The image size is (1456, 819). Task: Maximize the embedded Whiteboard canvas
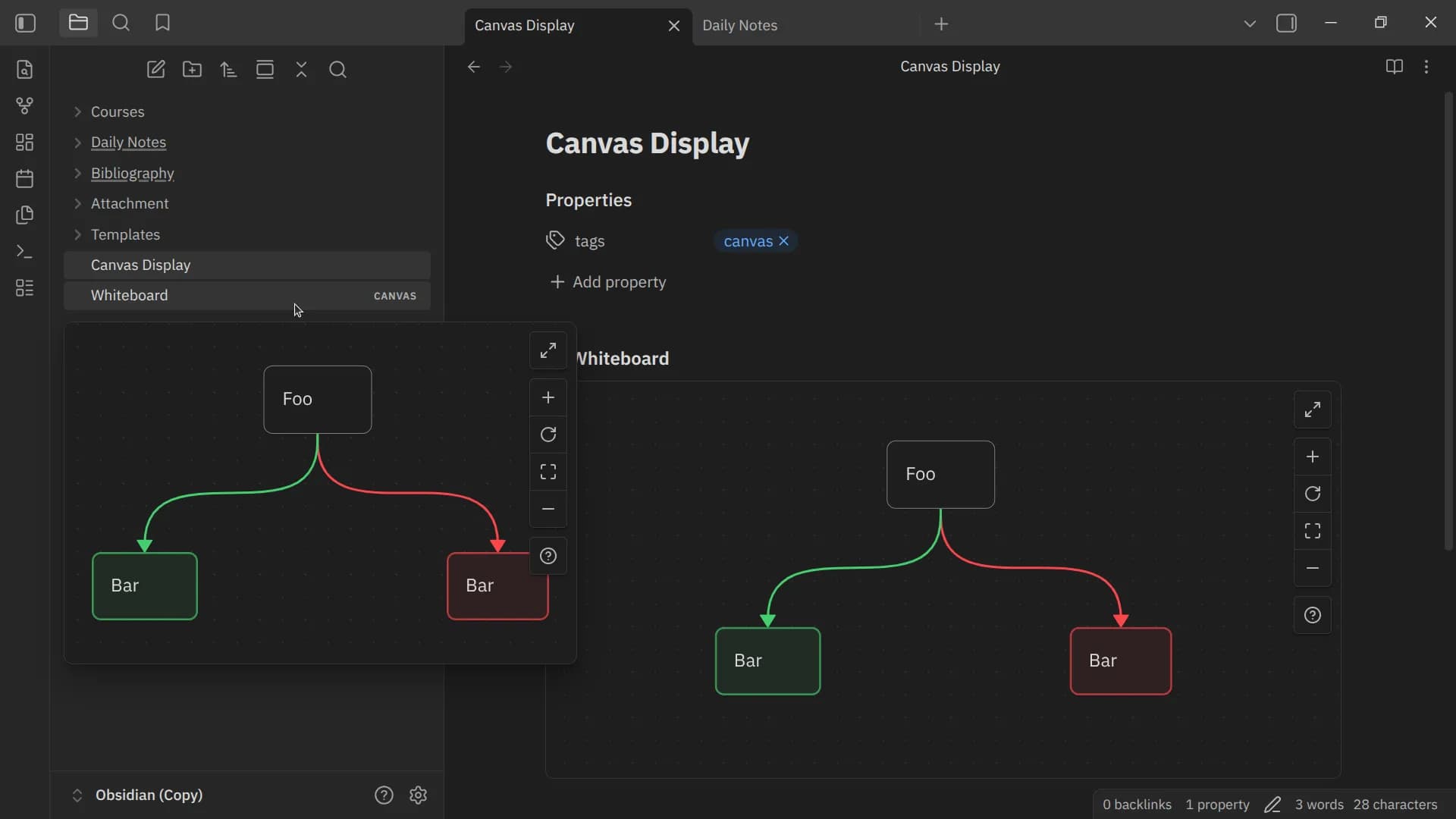pyautogui.click(x=1313, y=410)
